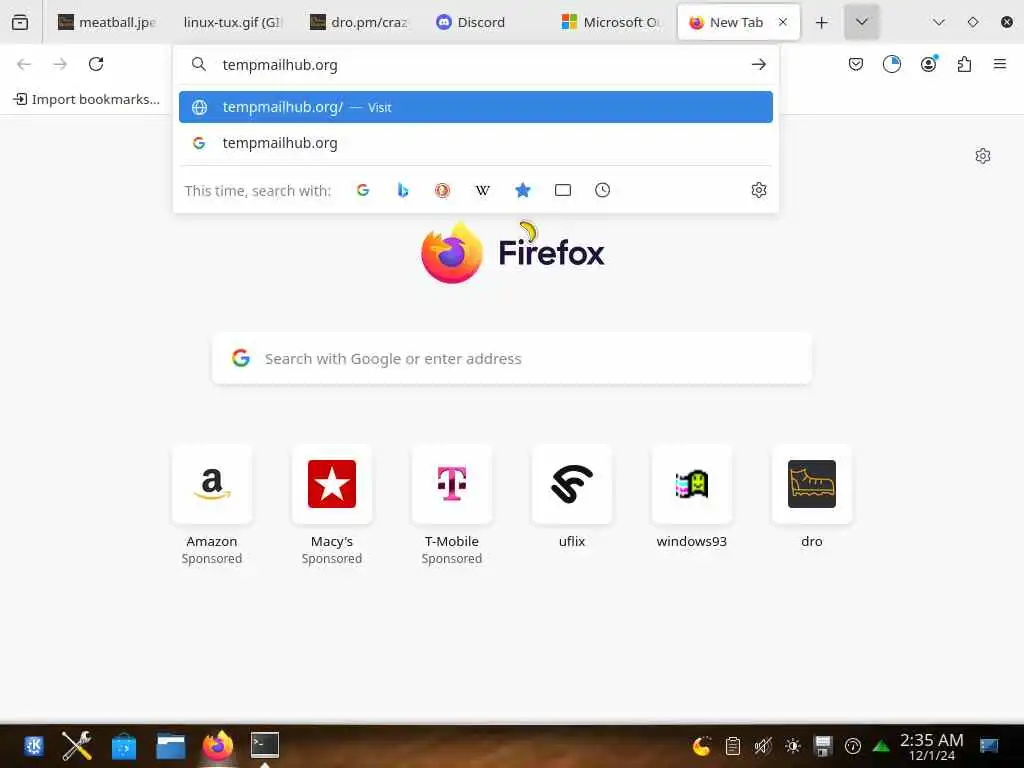1024x768 pixels.
Task: Open the terminal taskbar icon
Action: (x=264, y=744)
